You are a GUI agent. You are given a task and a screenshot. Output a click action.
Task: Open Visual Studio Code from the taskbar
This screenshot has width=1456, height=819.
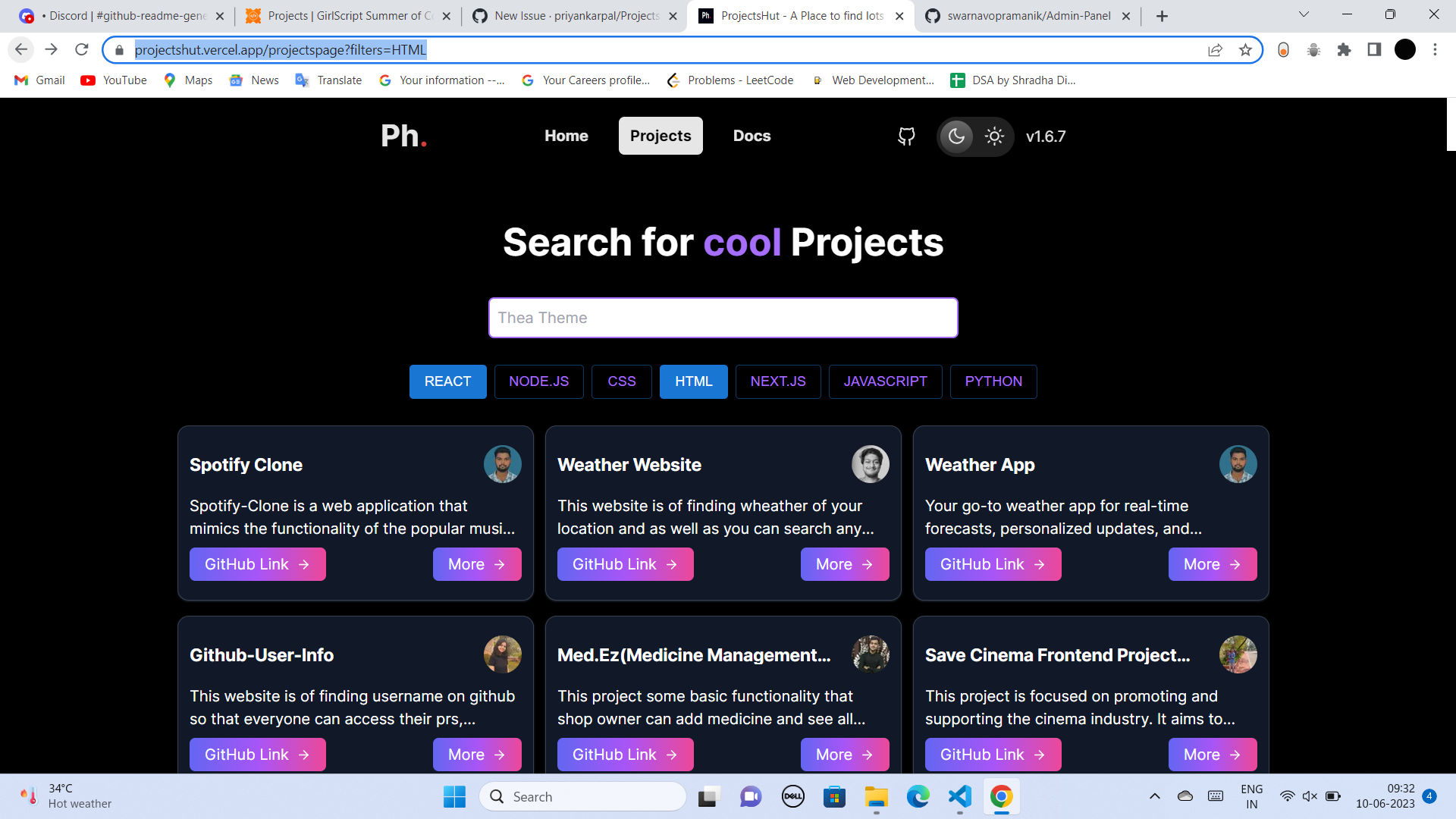[x=959, y=796]
